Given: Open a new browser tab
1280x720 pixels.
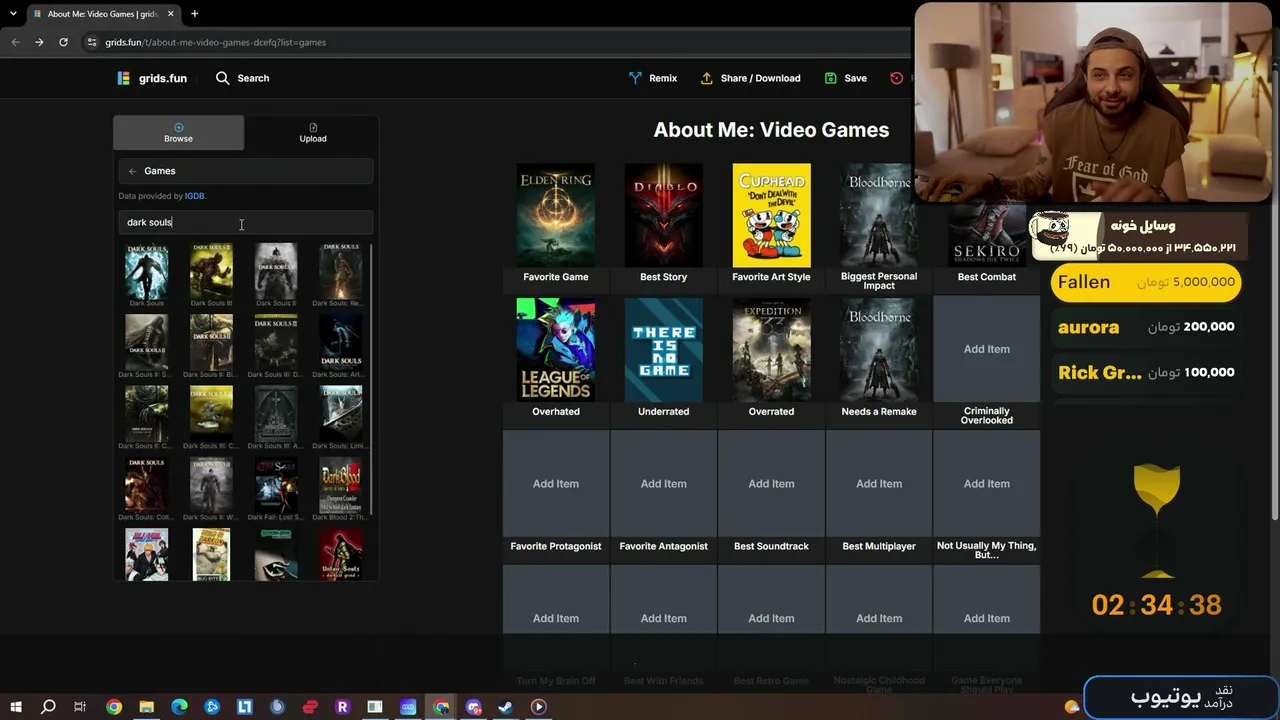Looking at the screenshot, I should click(194, 14).
